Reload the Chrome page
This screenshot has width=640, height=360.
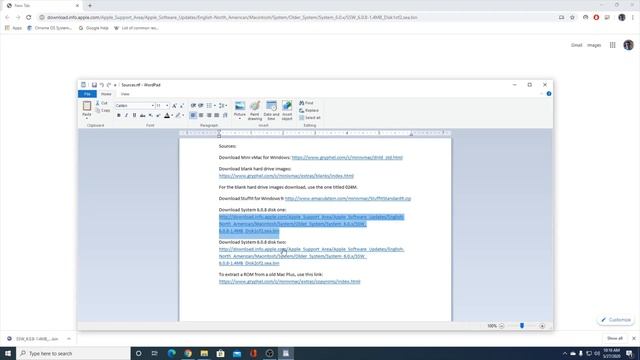click(29, 18)
